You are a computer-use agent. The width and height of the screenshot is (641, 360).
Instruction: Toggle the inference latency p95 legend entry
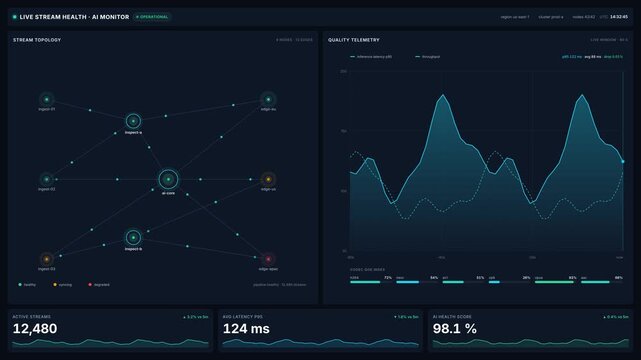[371, 57]
